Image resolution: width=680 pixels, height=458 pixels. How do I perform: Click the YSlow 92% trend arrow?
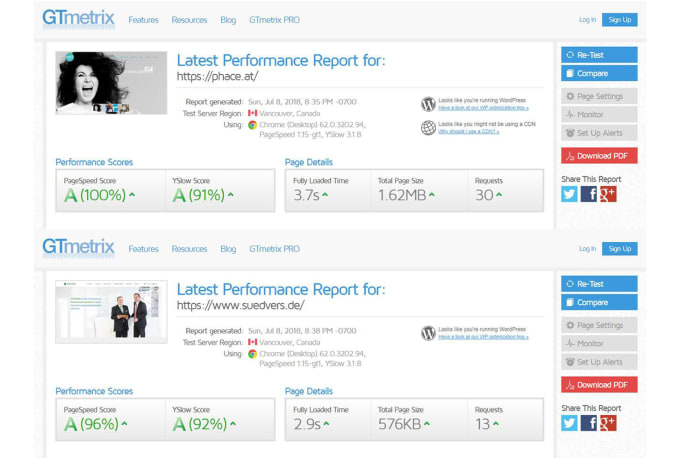click(x=233, y=424)
